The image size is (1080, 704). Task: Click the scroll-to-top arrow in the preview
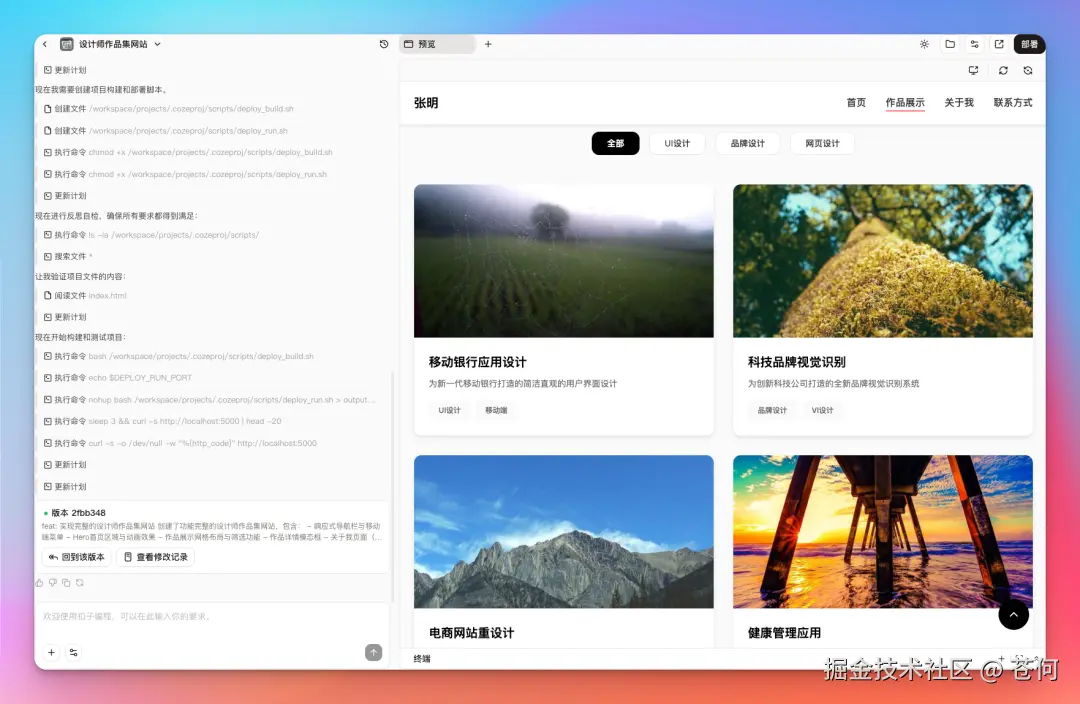click(x=1013, y=615)
